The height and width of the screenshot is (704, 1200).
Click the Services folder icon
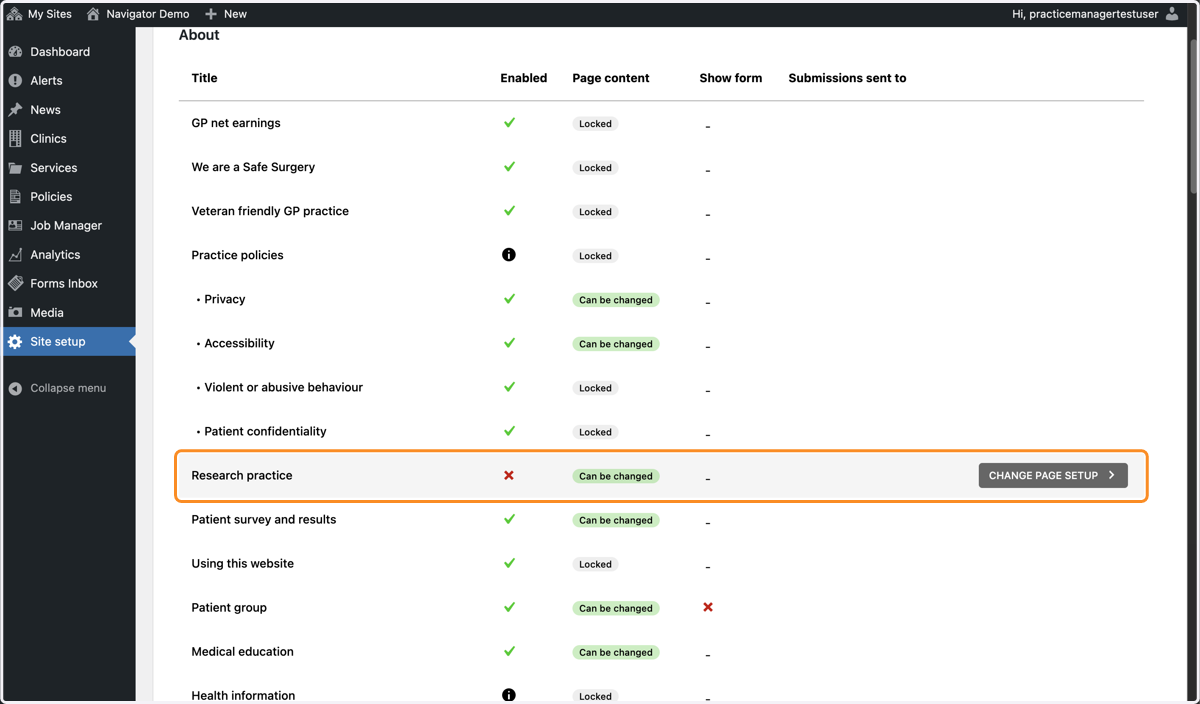click(x=15, y=168)
